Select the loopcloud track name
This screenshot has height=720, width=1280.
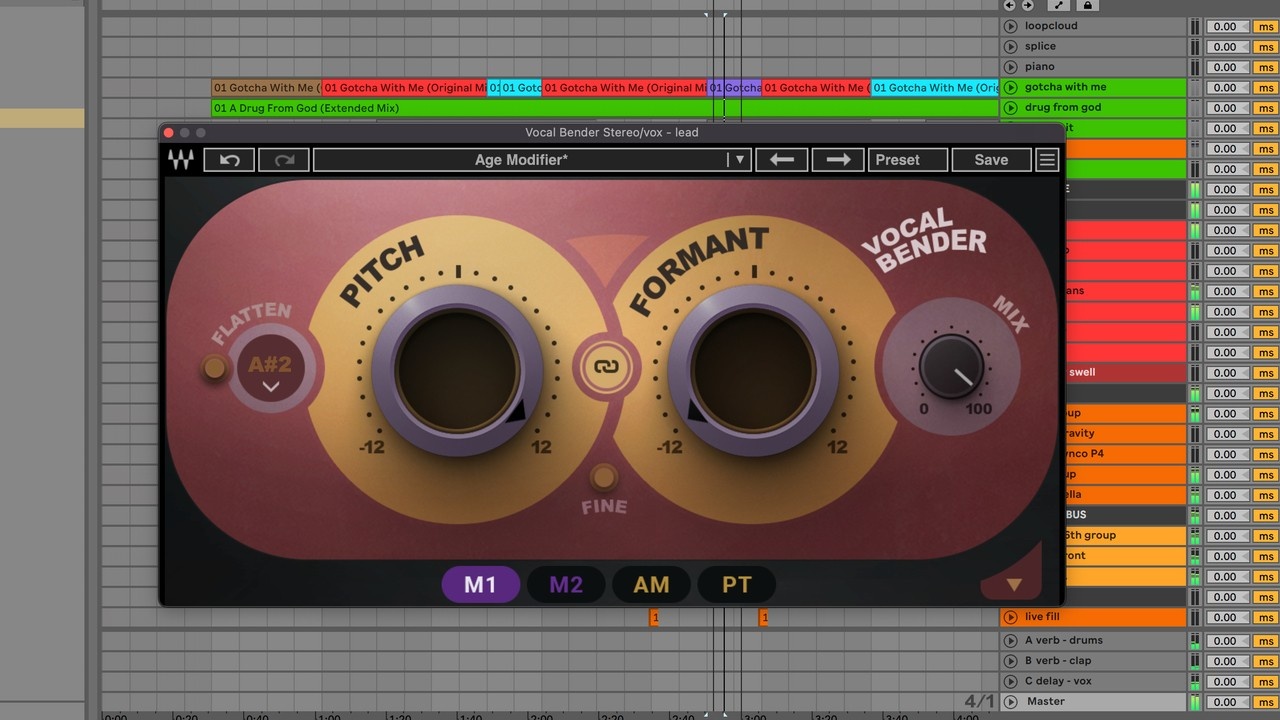click(x=1051, y=26)
